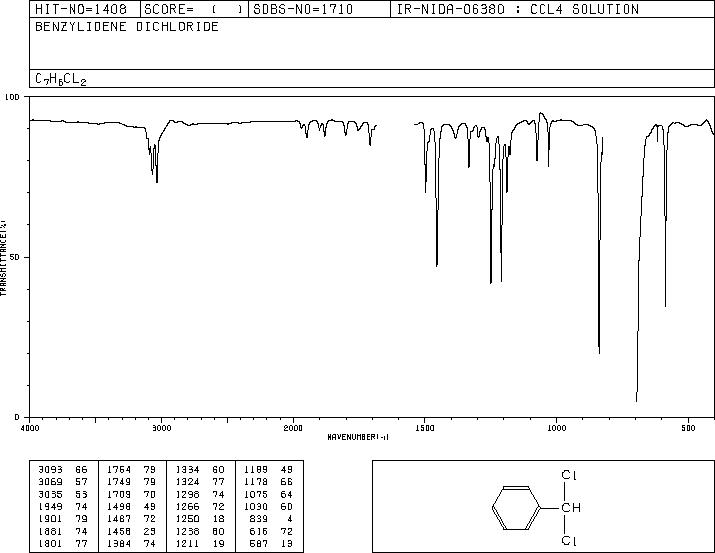This screenshot has width=715, height=553.
Task: Select peak table entry 3035
Action: [51, 494]
